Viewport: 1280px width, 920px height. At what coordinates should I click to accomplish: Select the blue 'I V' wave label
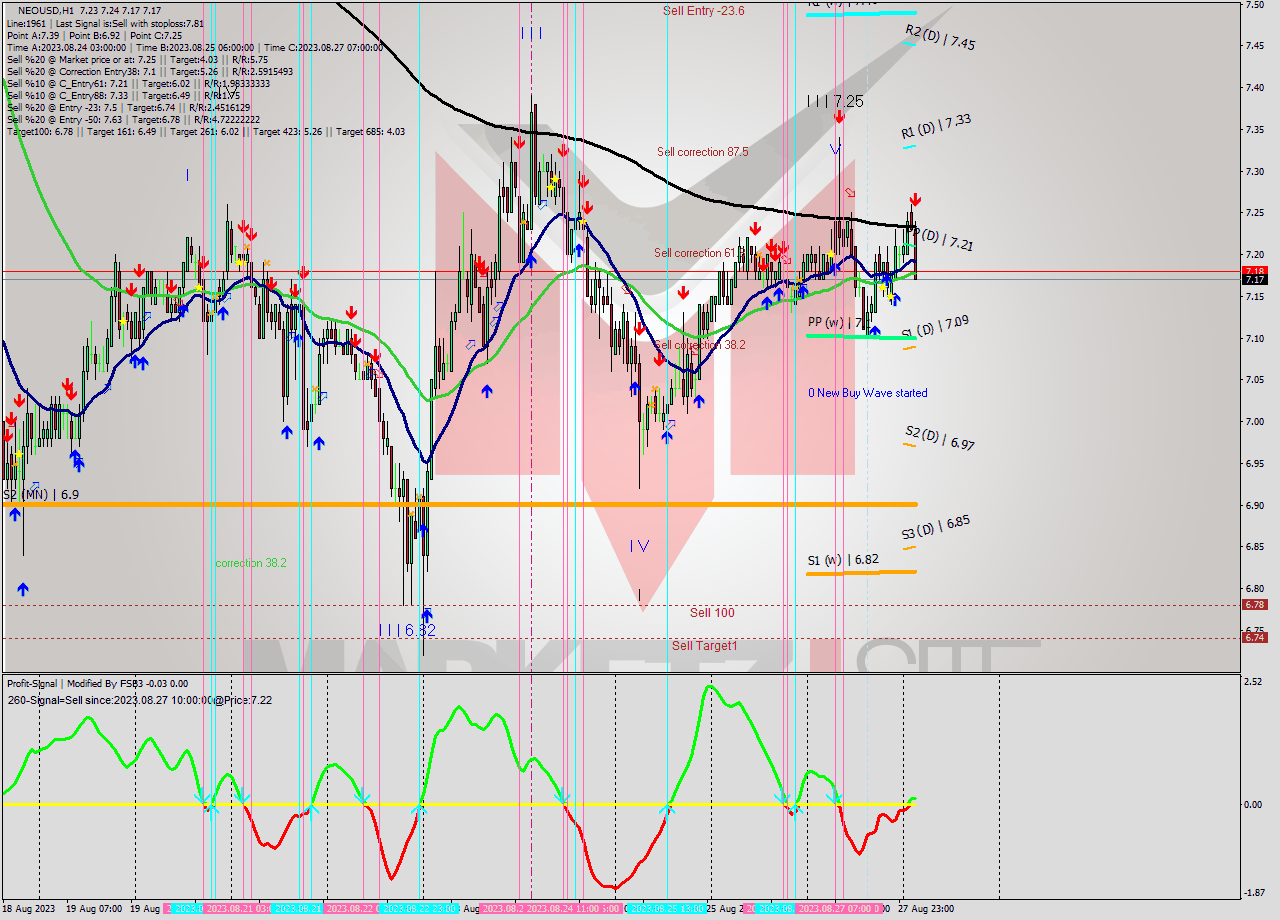pyautogui.click(x=640, y=546)
